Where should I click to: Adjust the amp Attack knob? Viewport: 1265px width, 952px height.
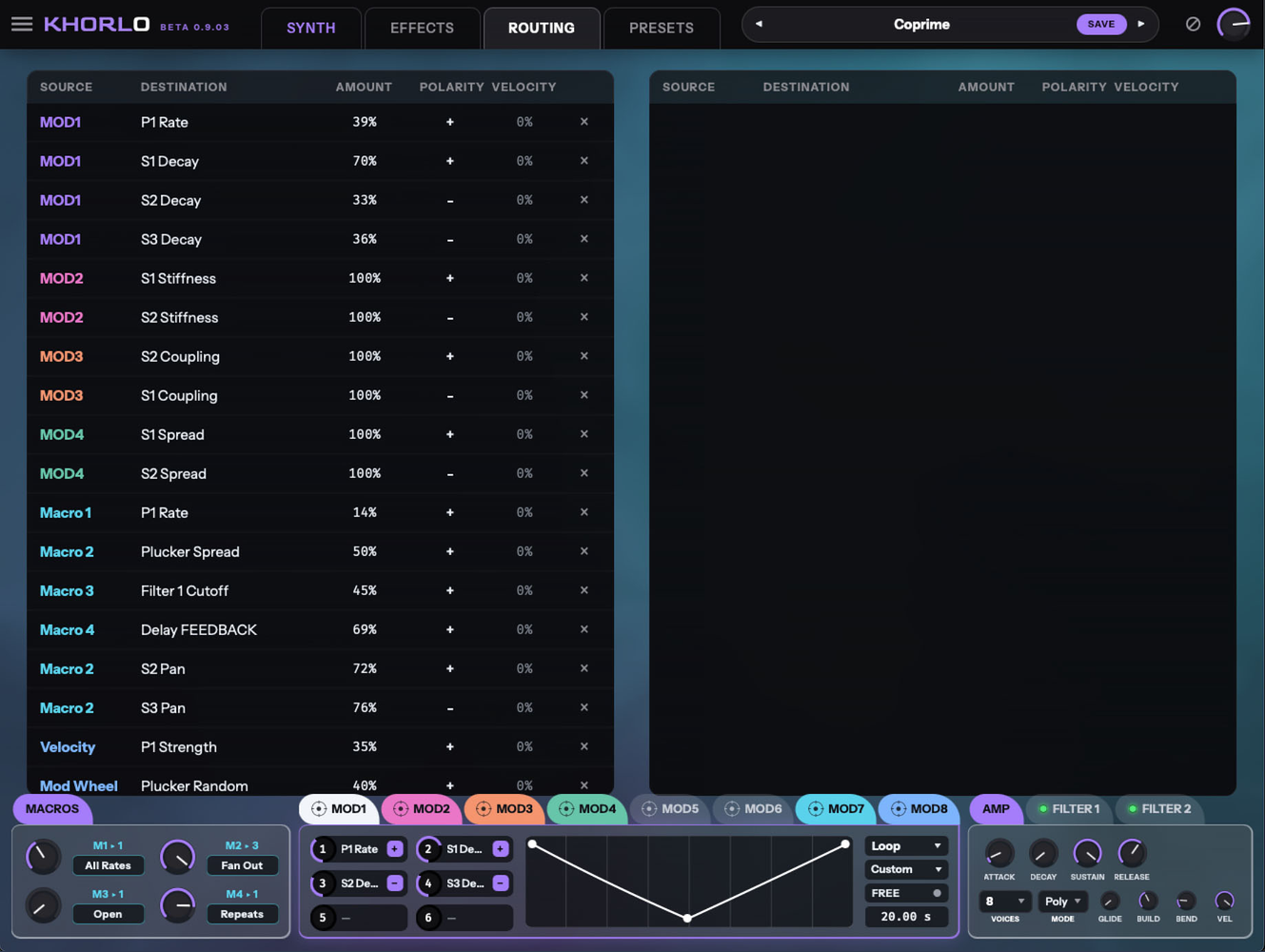[998, 853]
